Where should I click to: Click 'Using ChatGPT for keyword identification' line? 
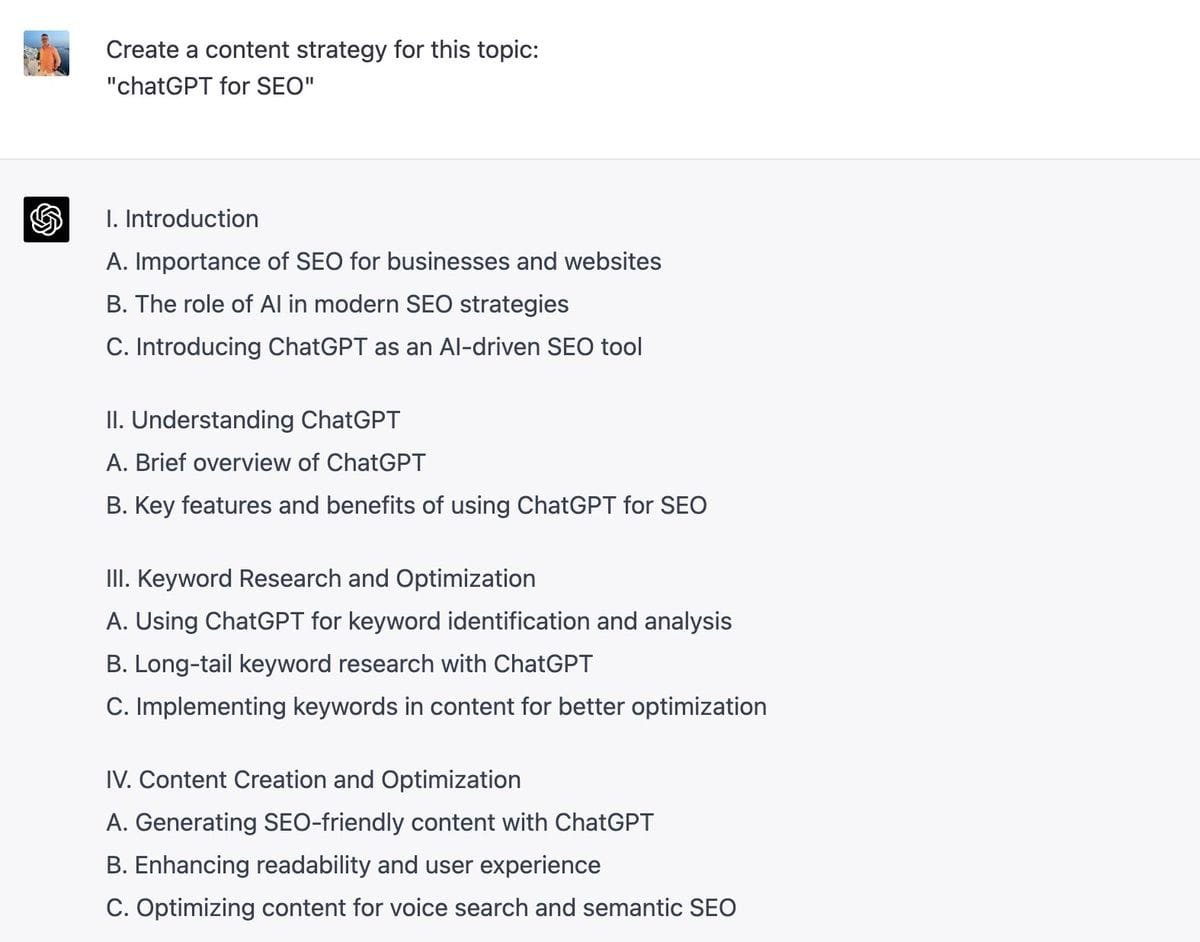point(419,622)
